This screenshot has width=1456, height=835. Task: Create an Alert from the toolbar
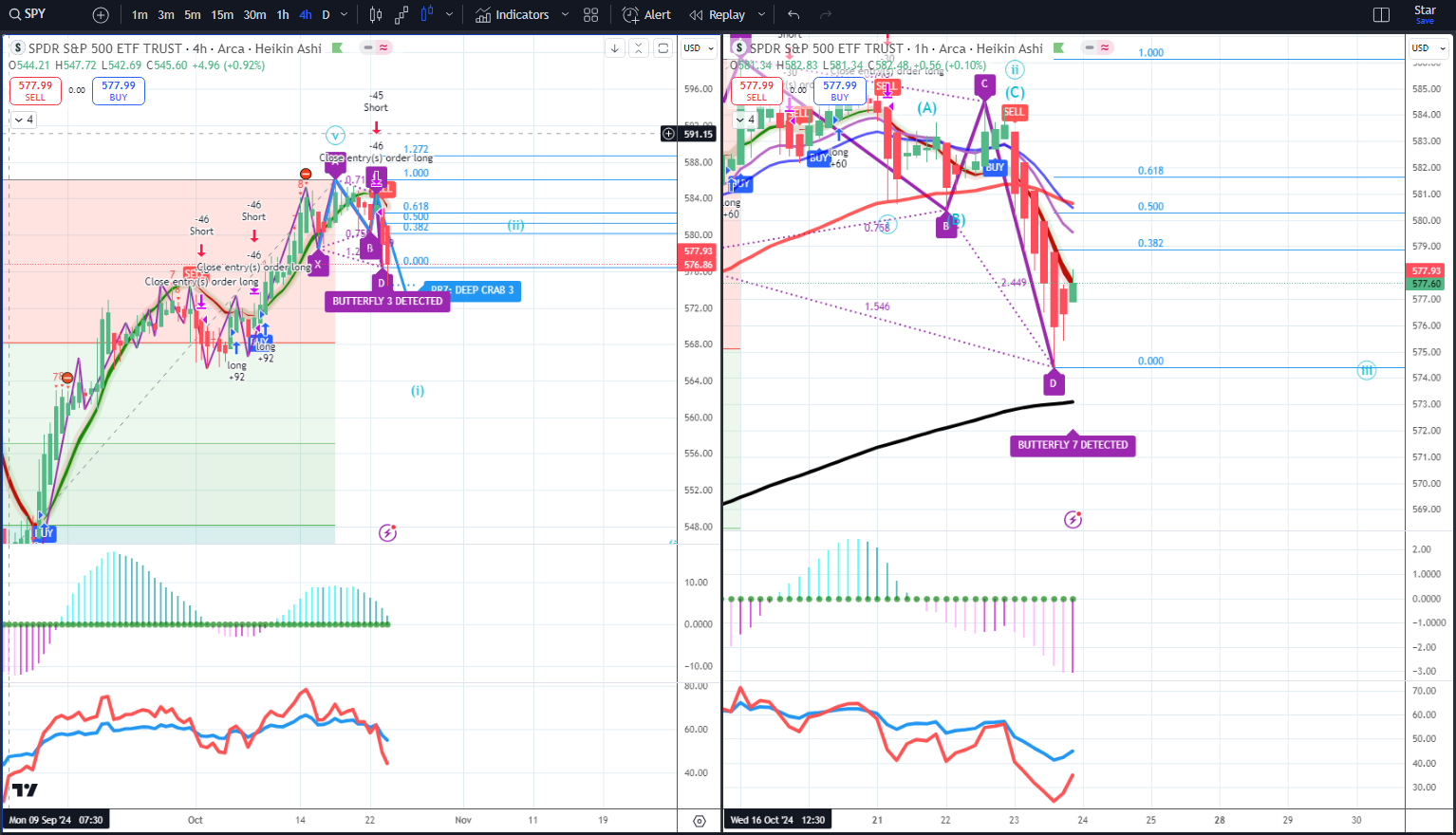click(x=646, y=15)
